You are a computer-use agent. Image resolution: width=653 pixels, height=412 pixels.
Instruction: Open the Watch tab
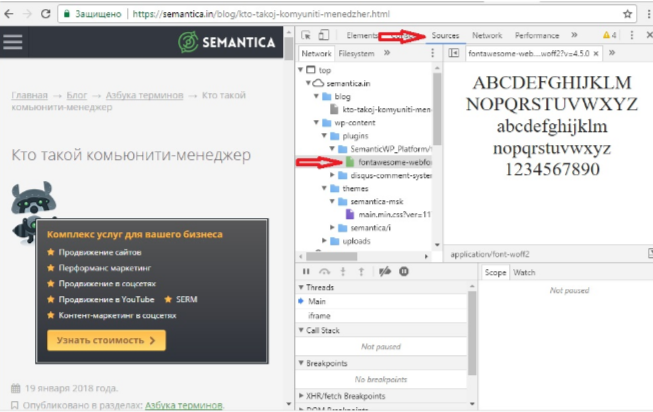tap(524, 272)
